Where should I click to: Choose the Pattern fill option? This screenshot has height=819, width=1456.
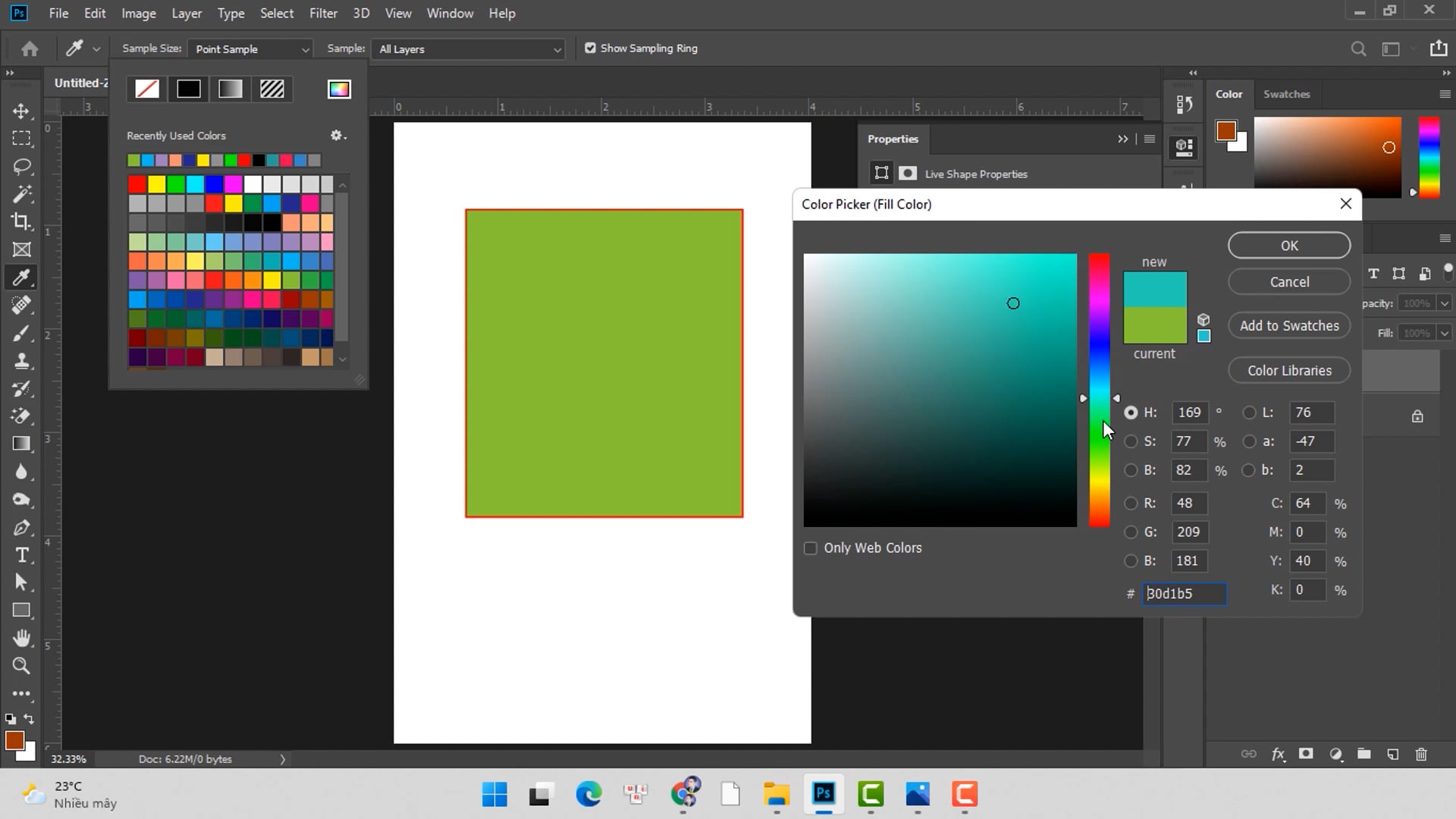pyautogui.click(x=271, y=89)
